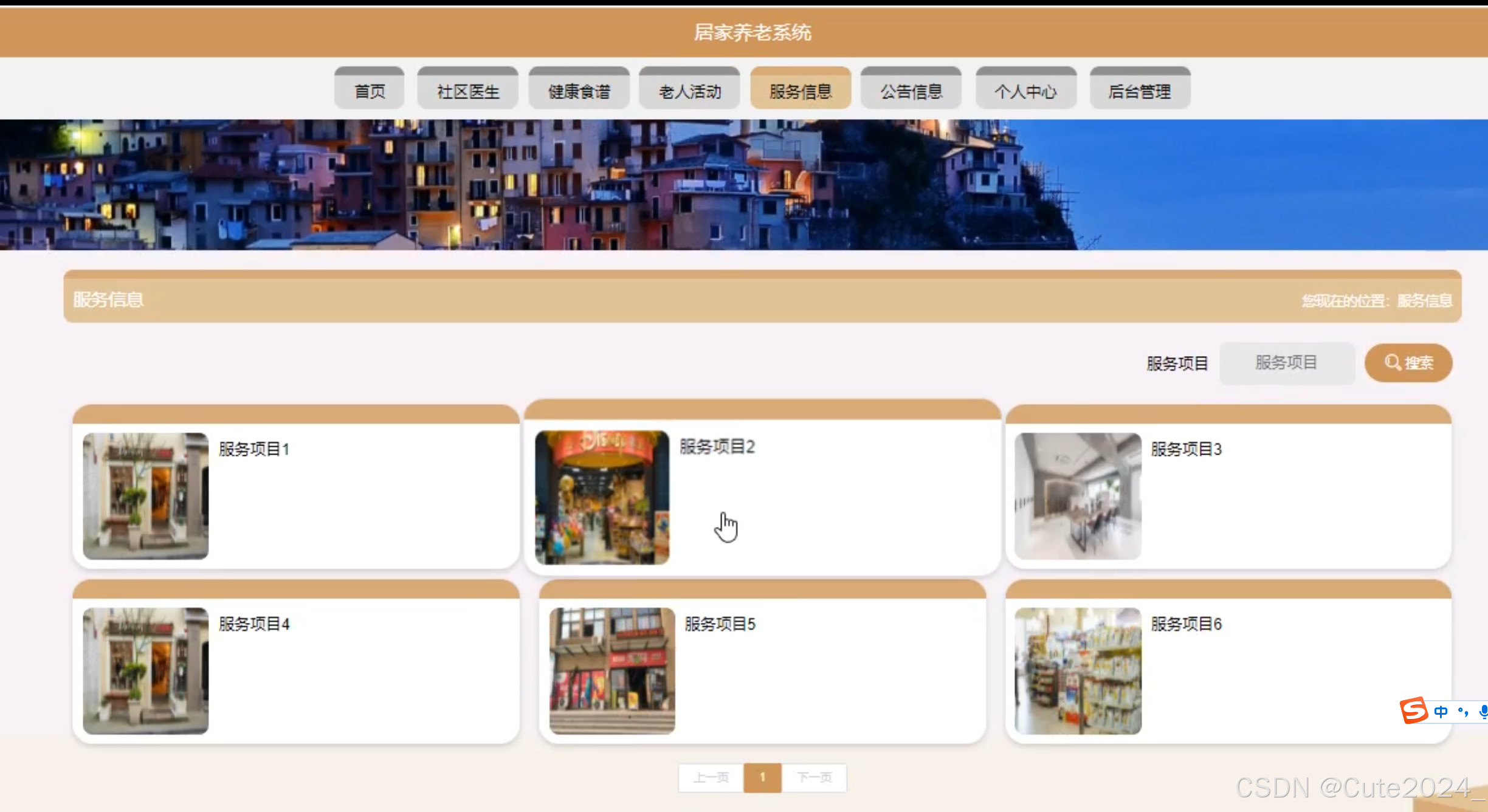Click the punctuation icon in IME toolbar

click(1463, 711)
